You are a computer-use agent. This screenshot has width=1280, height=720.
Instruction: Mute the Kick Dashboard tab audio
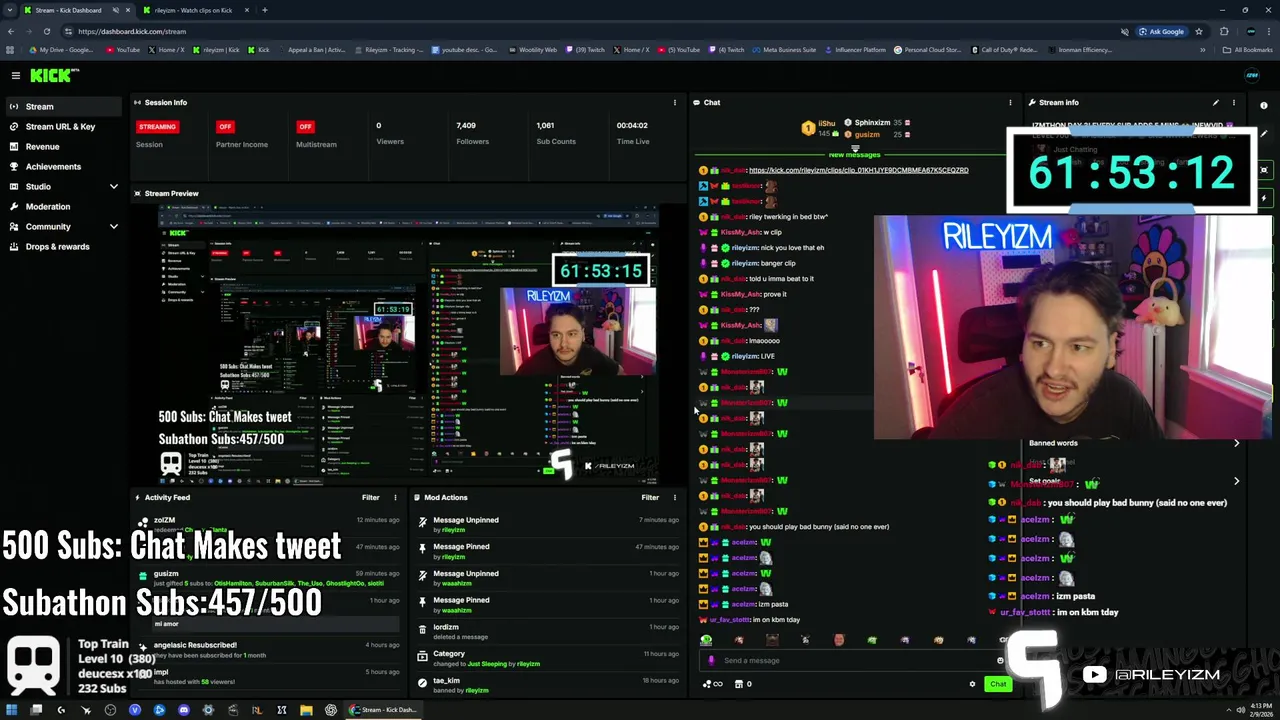[x=115, y=10]
